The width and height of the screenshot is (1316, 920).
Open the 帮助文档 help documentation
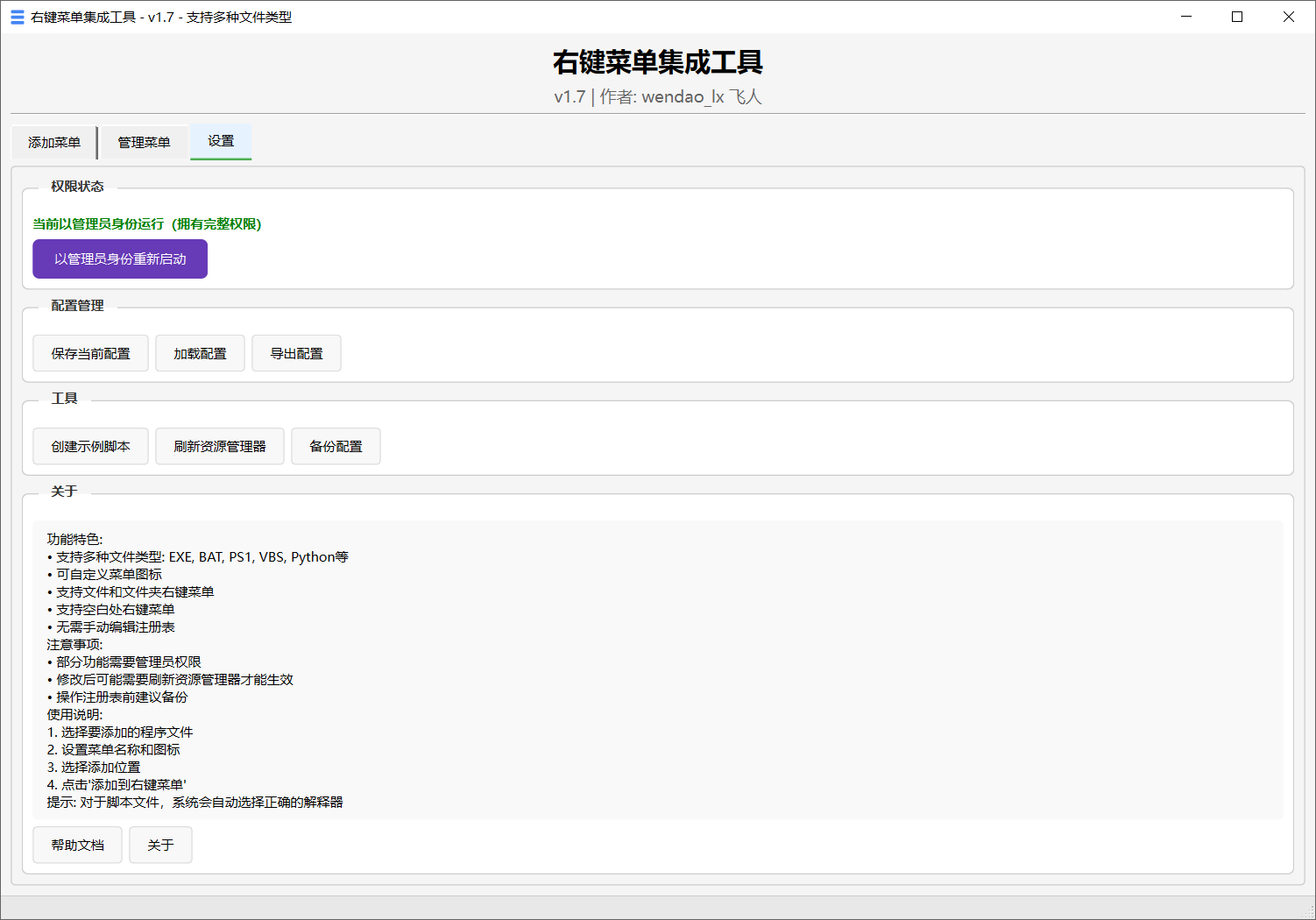tap(77, 844)
